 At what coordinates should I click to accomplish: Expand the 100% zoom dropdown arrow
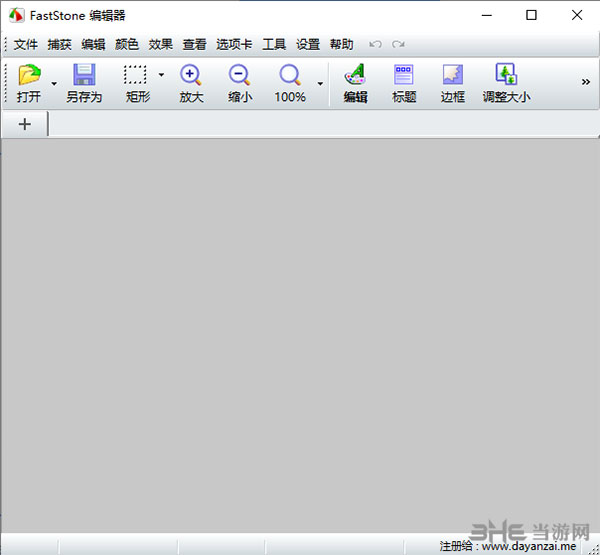320,83
